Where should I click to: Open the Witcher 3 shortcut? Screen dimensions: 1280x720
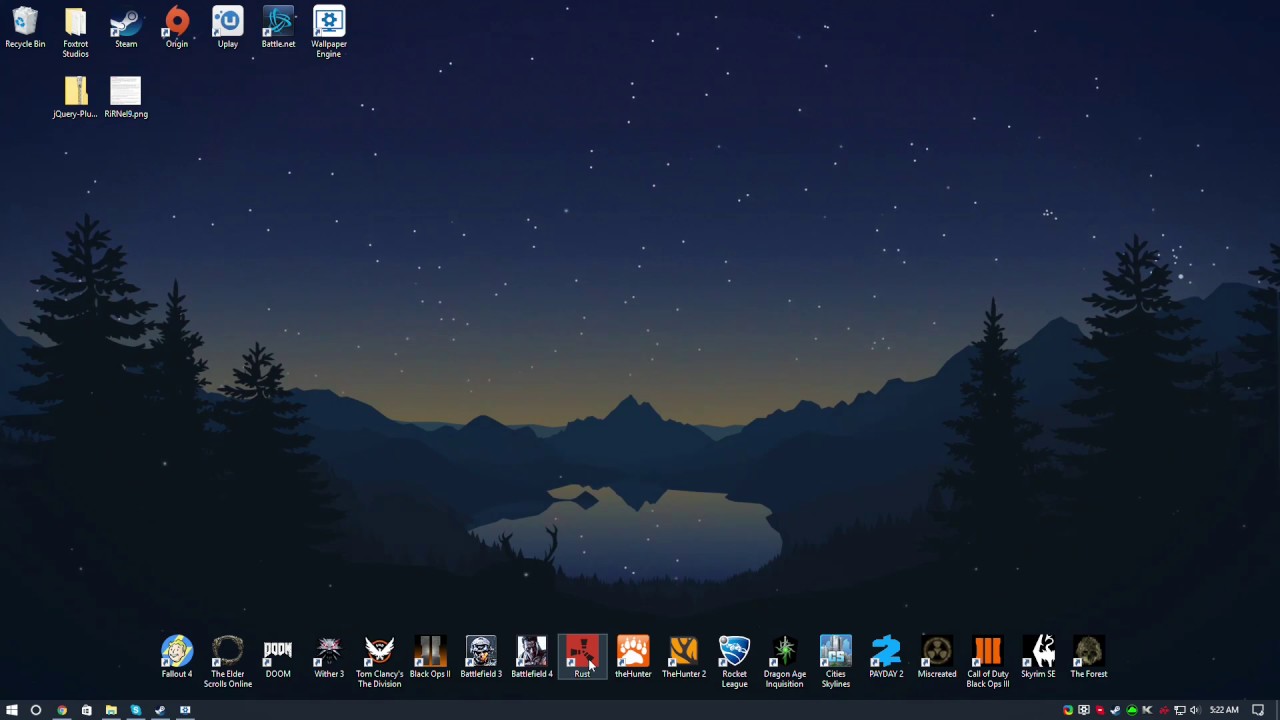(328, 652)
